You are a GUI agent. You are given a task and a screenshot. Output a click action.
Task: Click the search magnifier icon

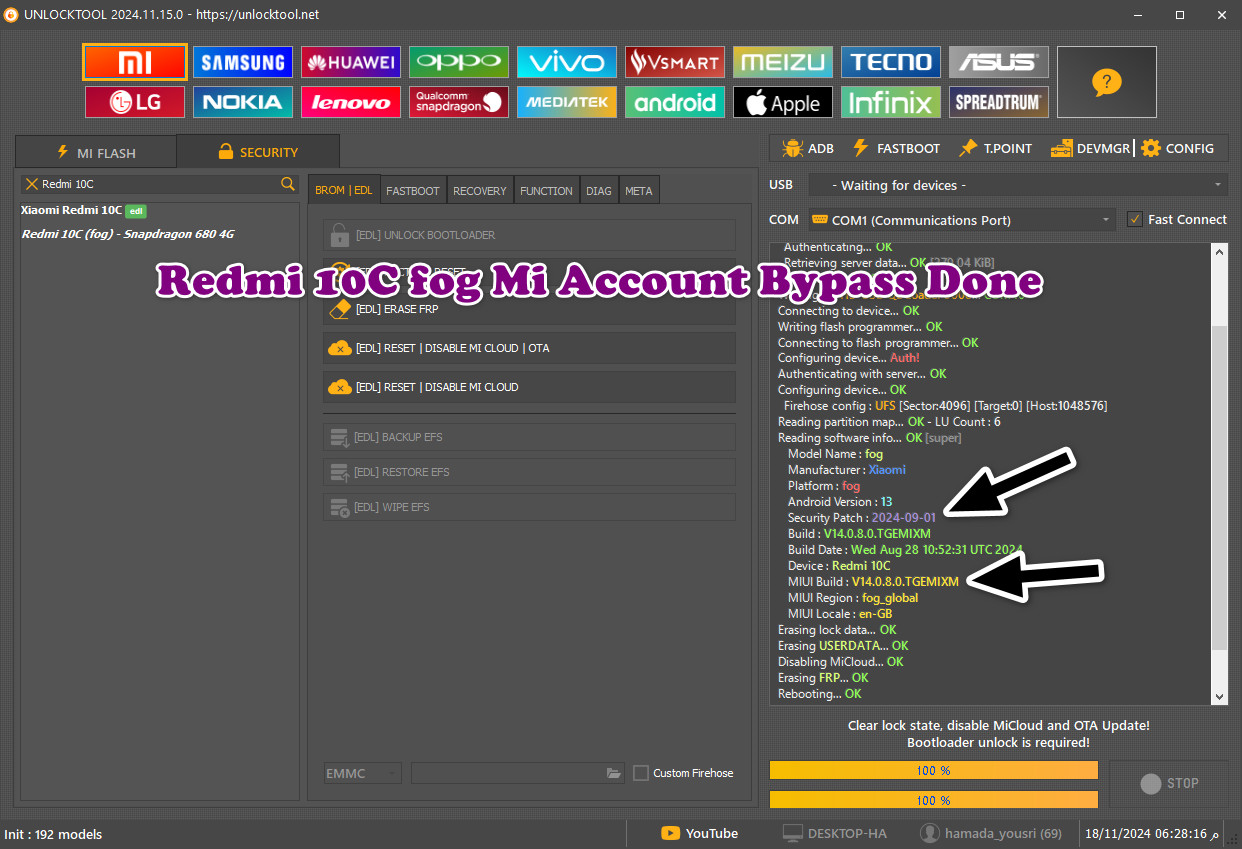(x=288, y=184)
